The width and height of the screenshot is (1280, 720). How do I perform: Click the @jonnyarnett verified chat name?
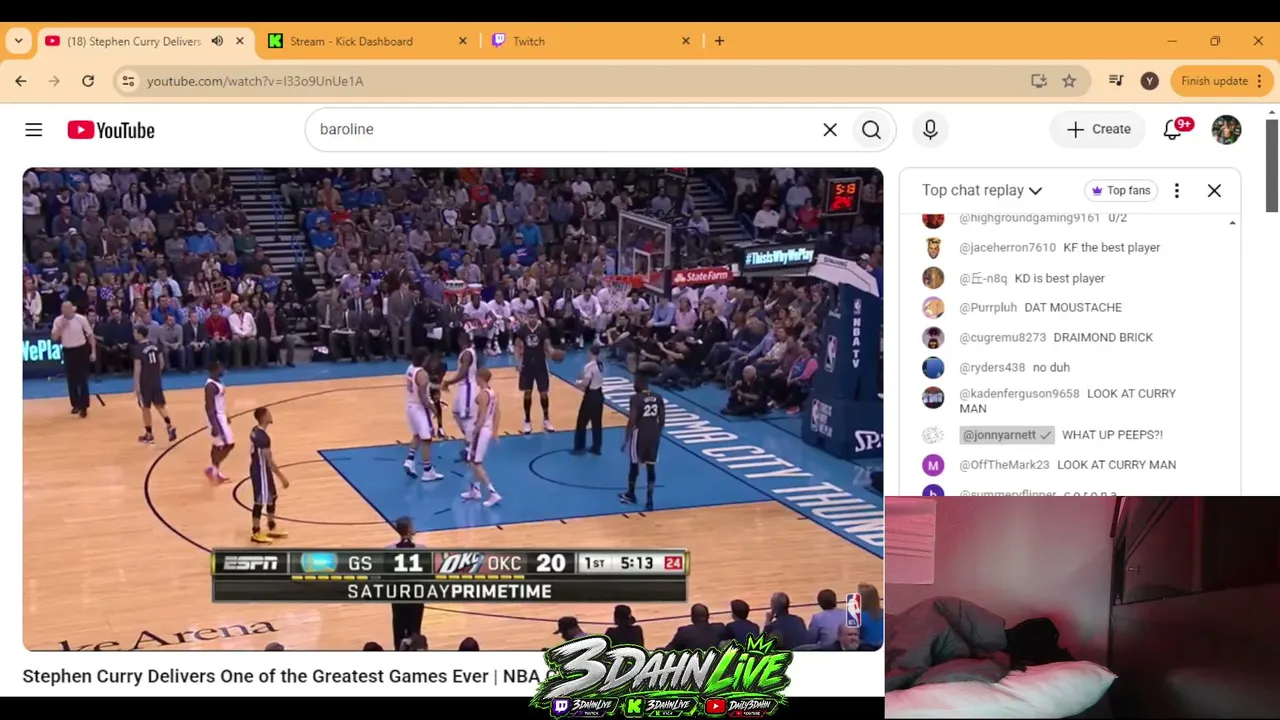(1007, 435)
